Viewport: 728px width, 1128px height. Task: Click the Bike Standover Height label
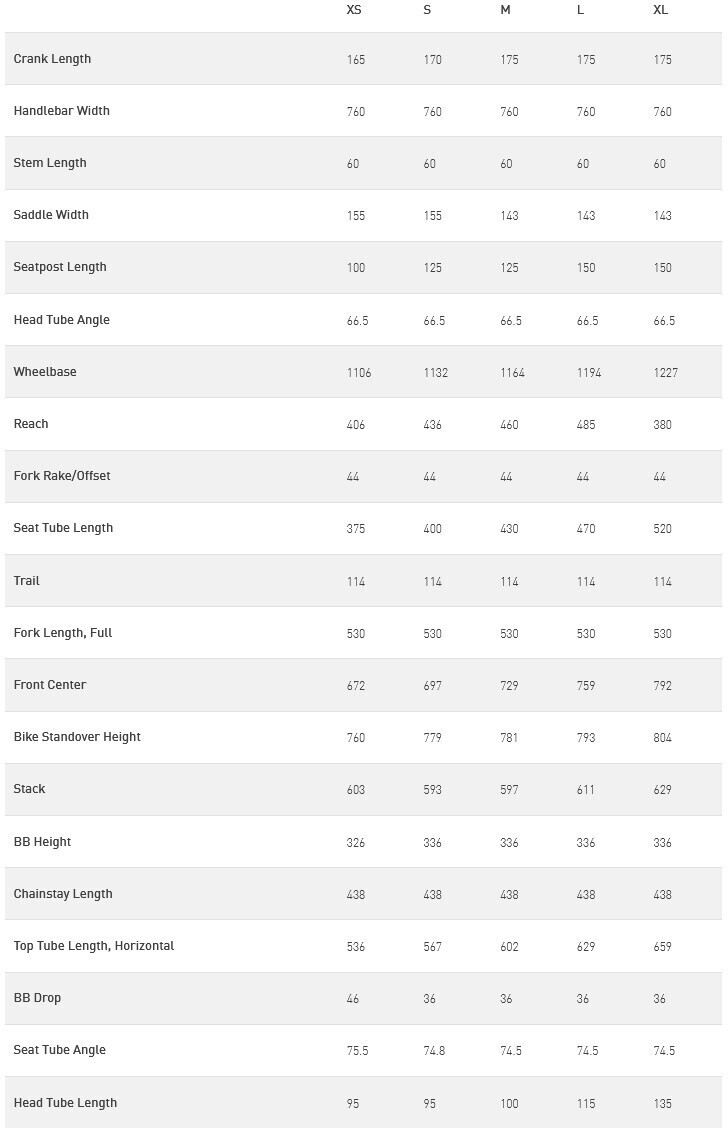pos(77,737)
